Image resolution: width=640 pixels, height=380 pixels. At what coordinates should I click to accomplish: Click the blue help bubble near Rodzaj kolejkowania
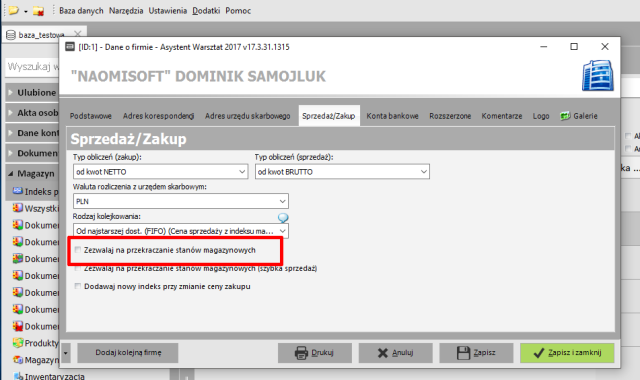(283, 218)
